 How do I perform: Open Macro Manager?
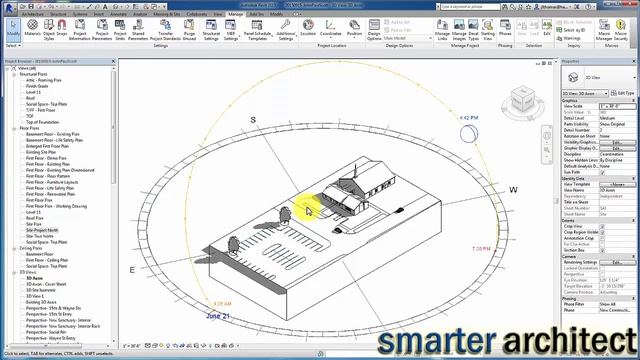(604, 29)
